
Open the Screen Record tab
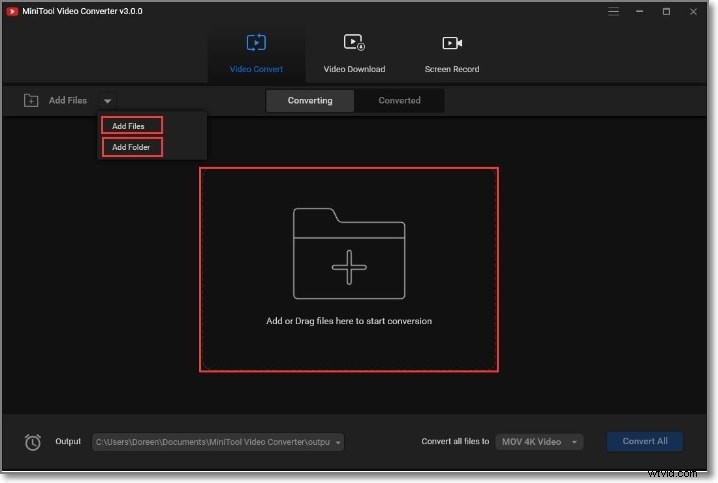[x=451, y=54]
